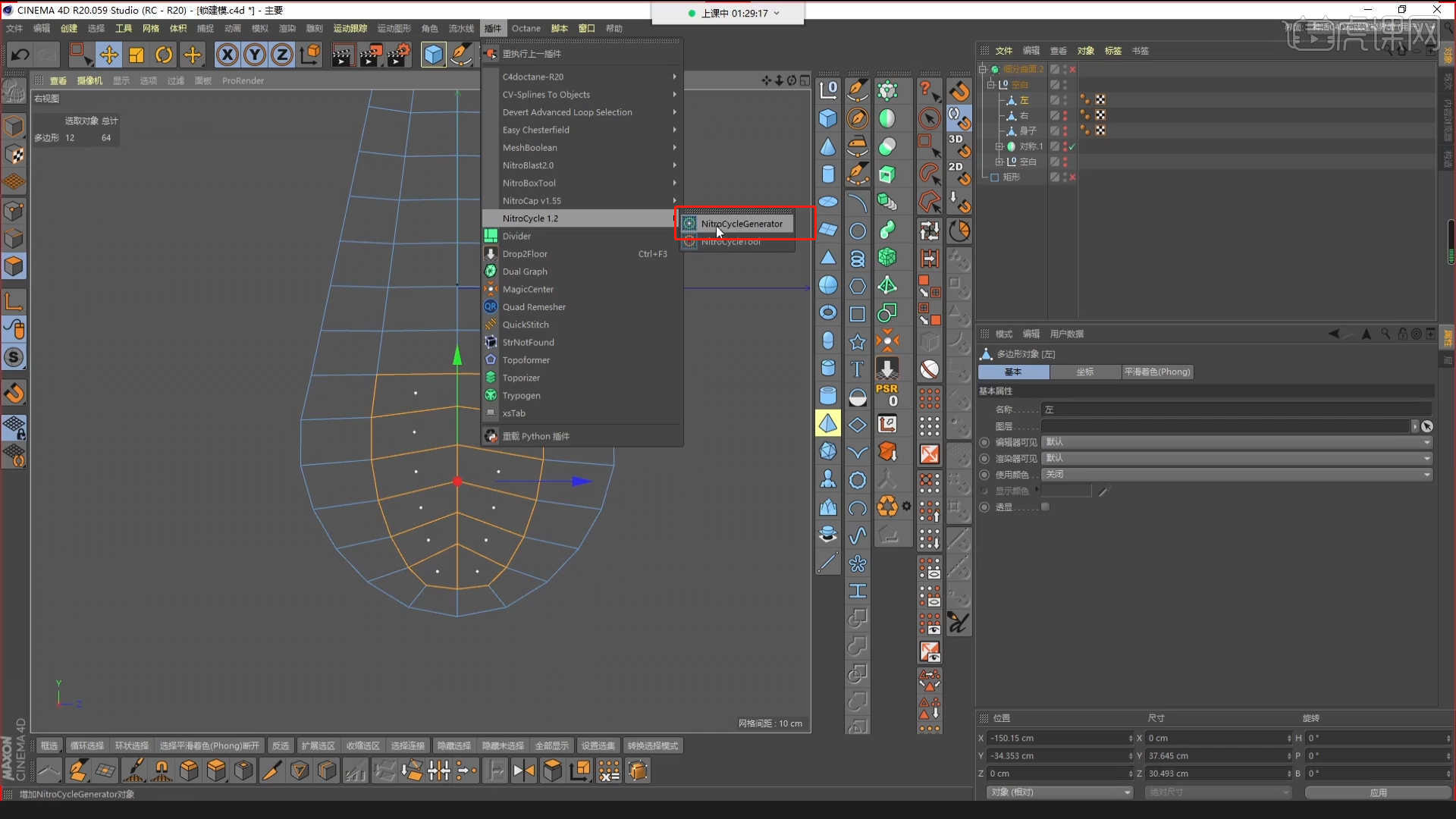Open the 使用颜色 dropdown
Viewport: 1456px width, 819px height.
[1237, 474]
